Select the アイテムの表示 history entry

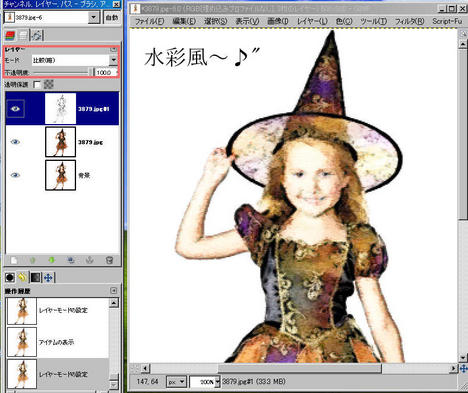click(57, 342)
